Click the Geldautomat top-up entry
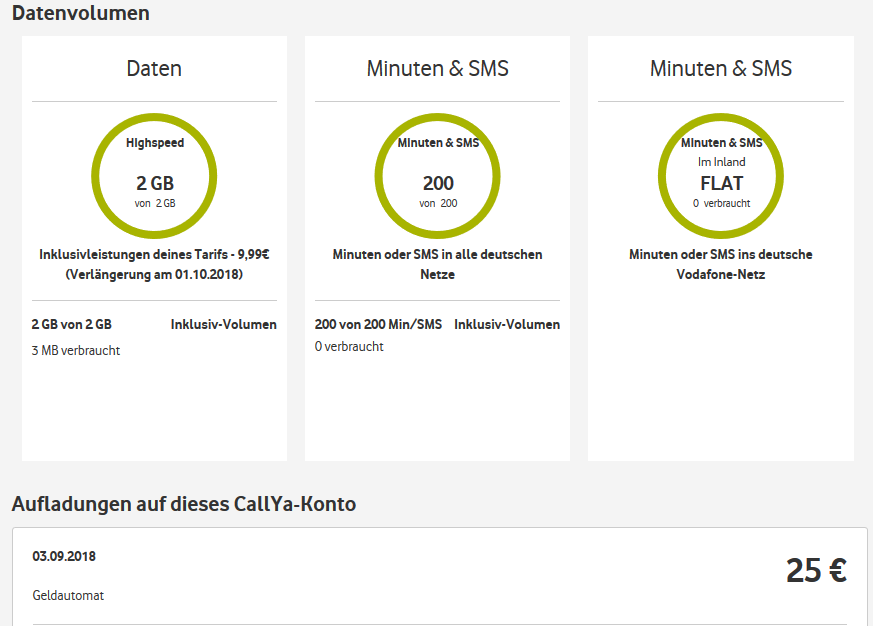The image size is (873, 626). (68, 595)
